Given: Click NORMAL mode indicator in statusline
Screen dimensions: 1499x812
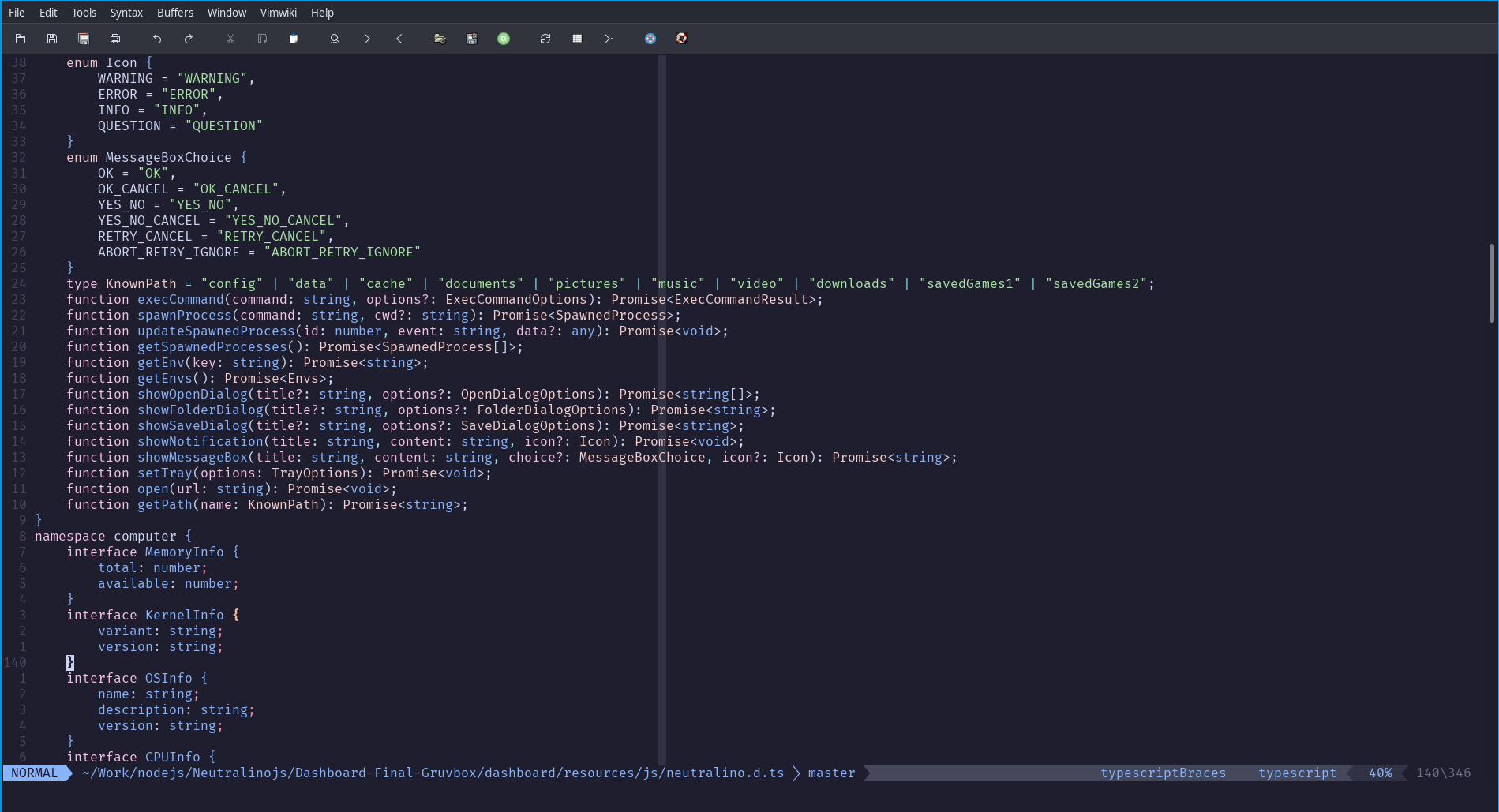Looking at the screenshot, I should pos(35,773).
